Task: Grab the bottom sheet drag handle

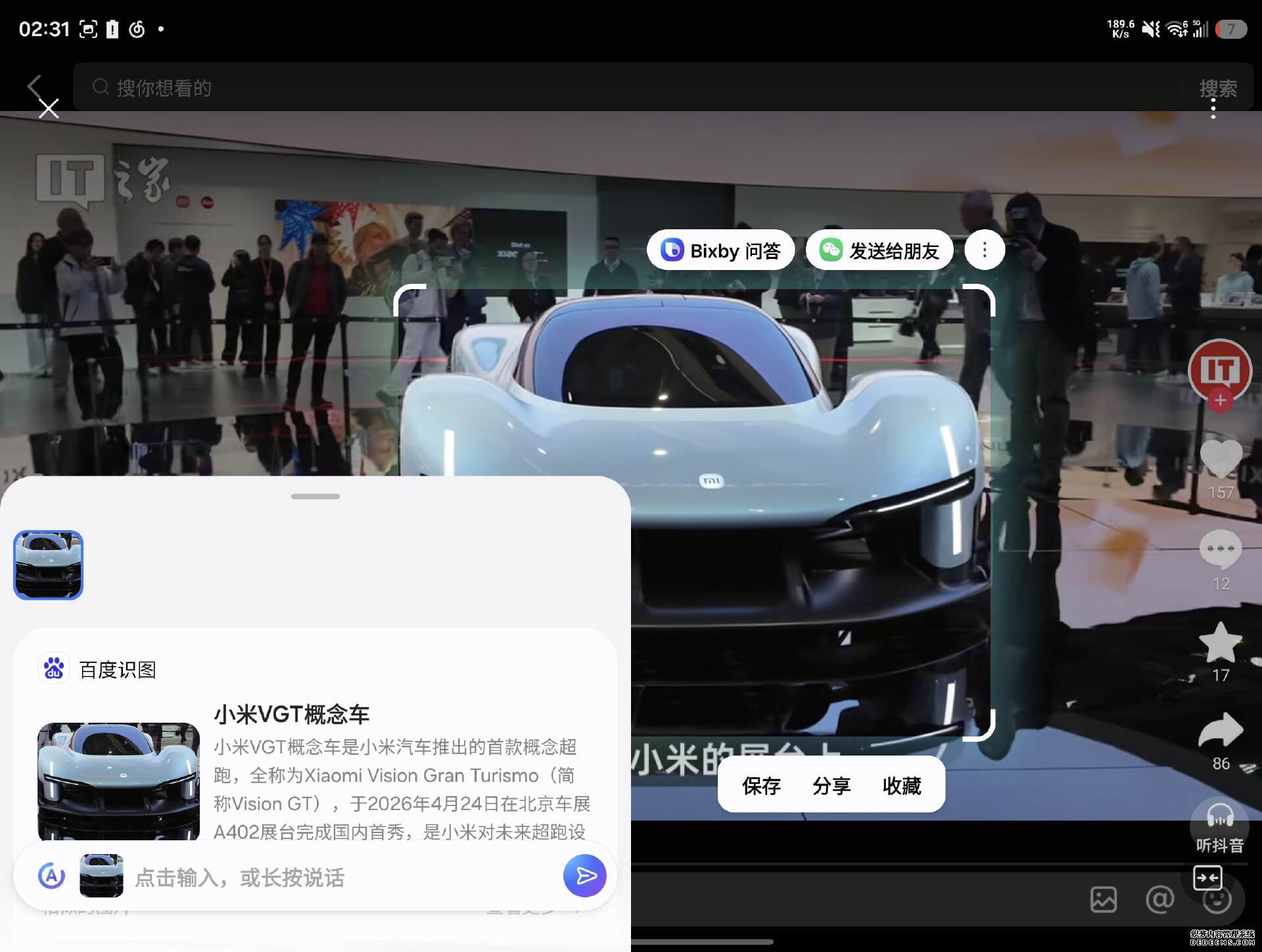Action: 315,496
